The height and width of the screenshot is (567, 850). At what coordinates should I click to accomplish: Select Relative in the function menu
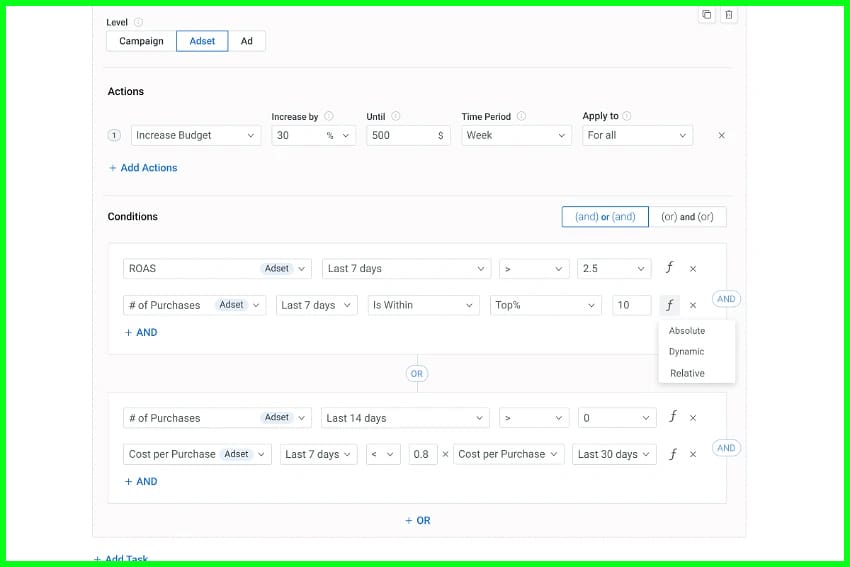687,373
